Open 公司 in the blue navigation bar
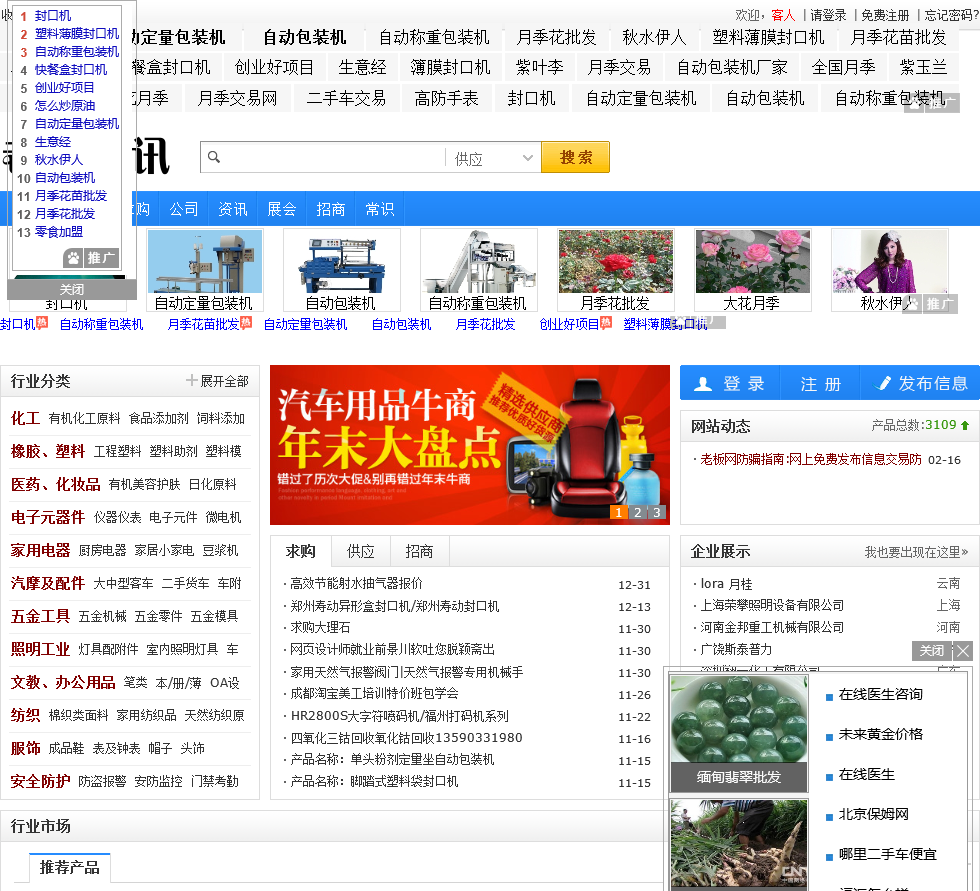 click(x=184, y=209)
